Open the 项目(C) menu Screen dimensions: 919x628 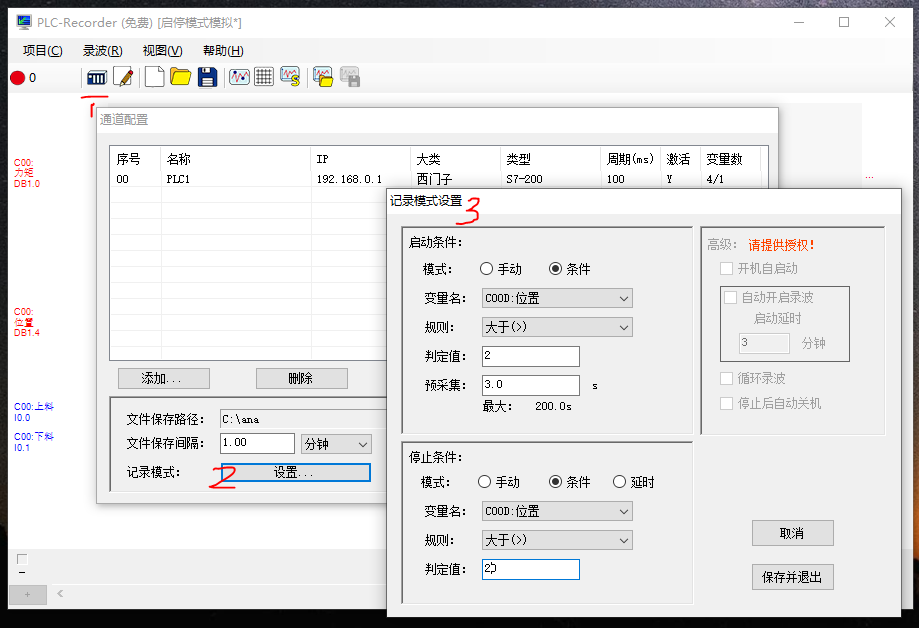(x=42, y=51)
